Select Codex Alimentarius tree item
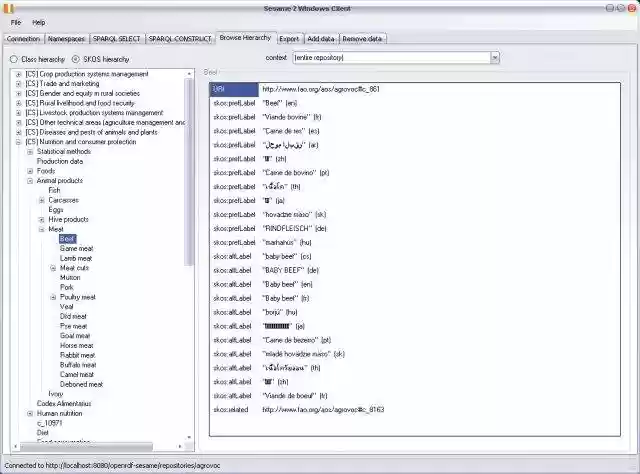Screen dimensions: 640x474 [x=64, y=404]
